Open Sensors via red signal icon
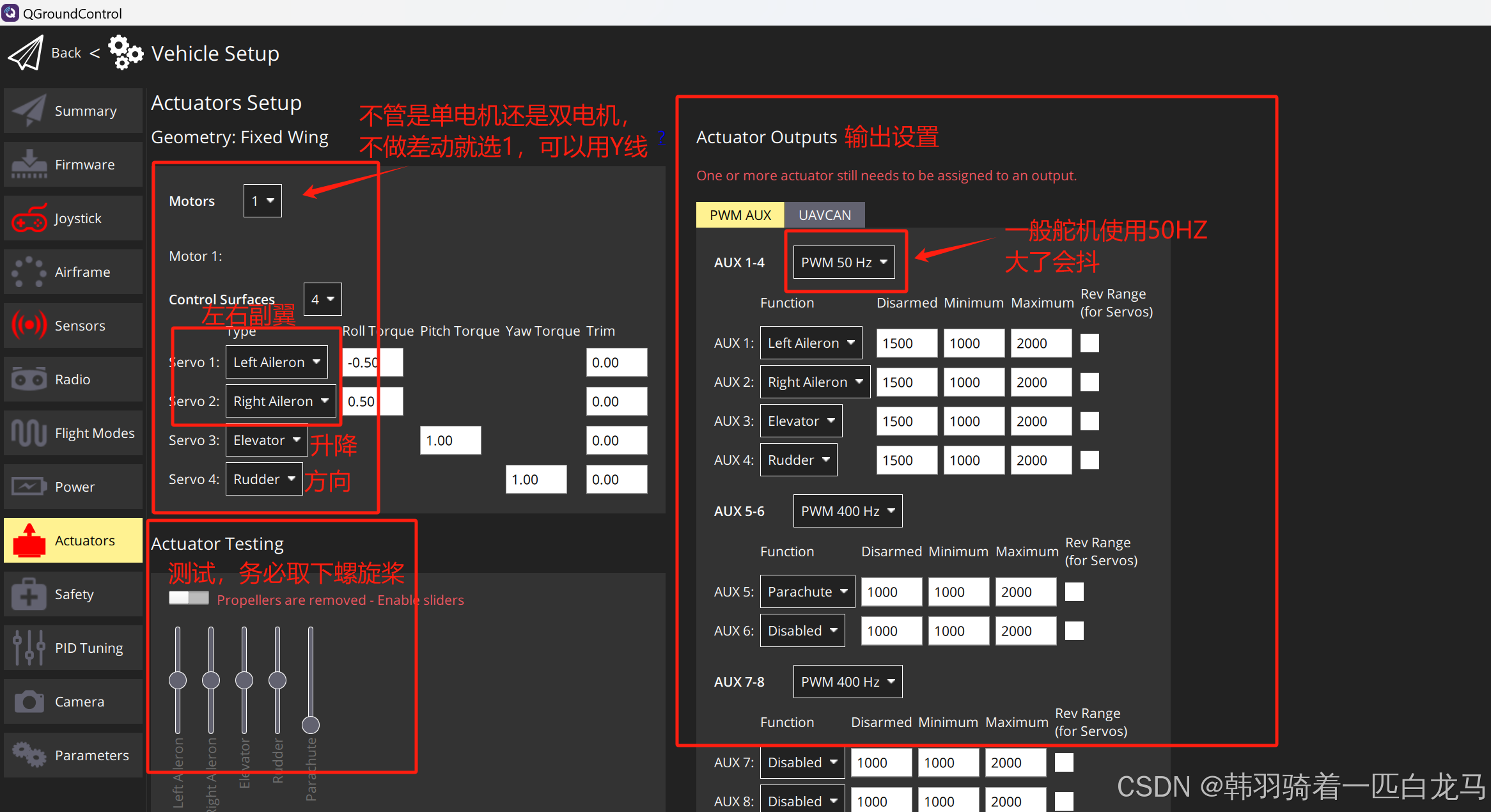 pos(29,325)
